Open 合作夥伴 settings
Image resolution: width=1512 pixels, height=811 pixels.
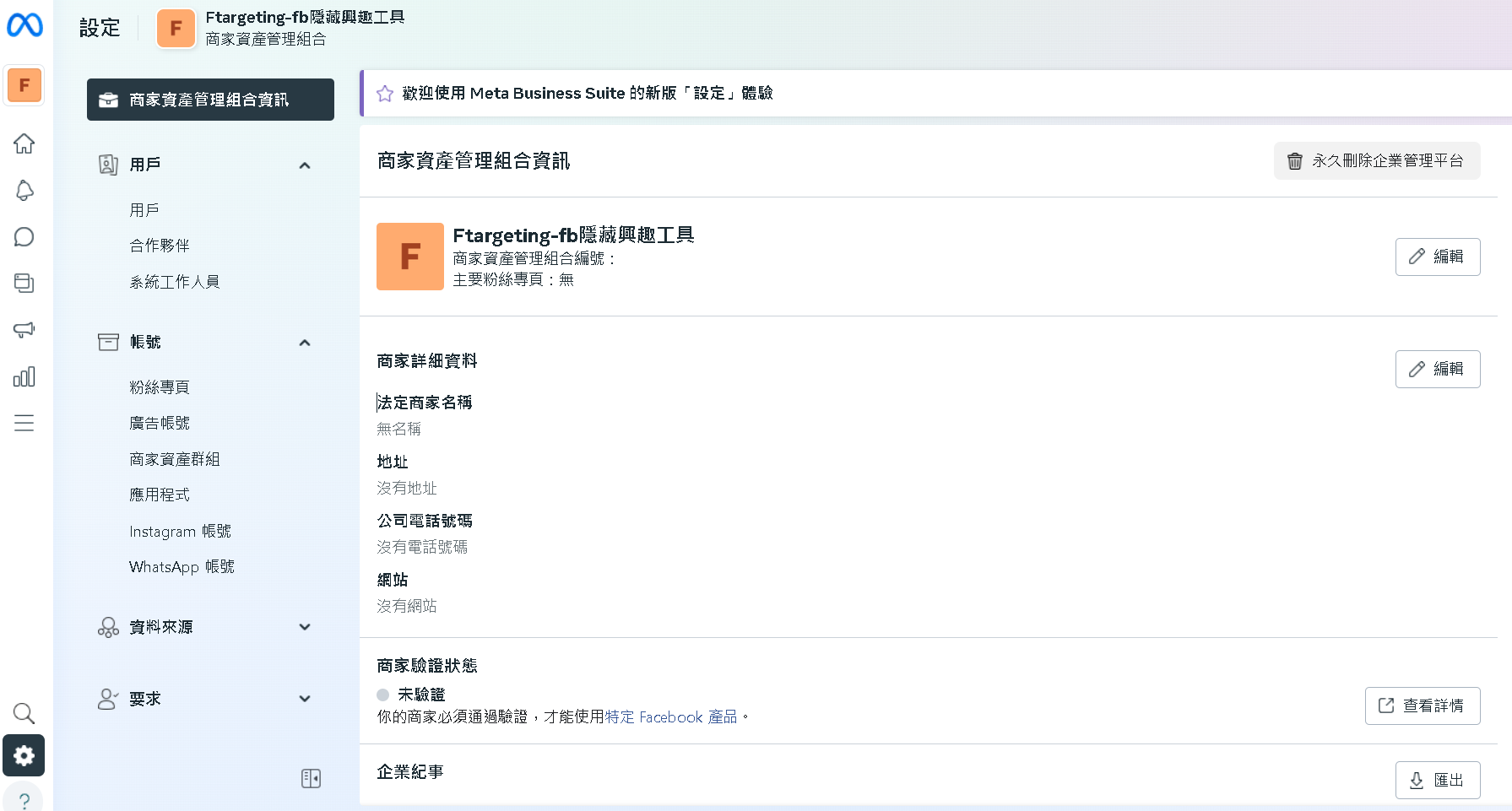(x=160, y=246)
